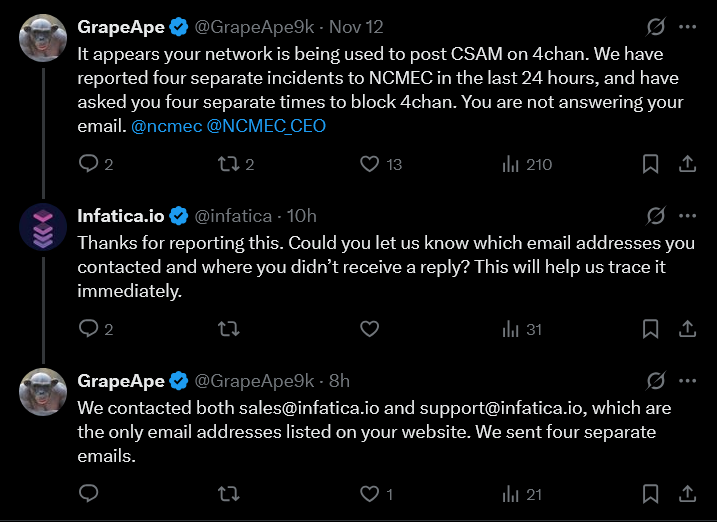This screenshot has width=717, height=522.
Task: Reply to the Infatica.io tweet
Action: pyautogui.click(x=88, y=328)
